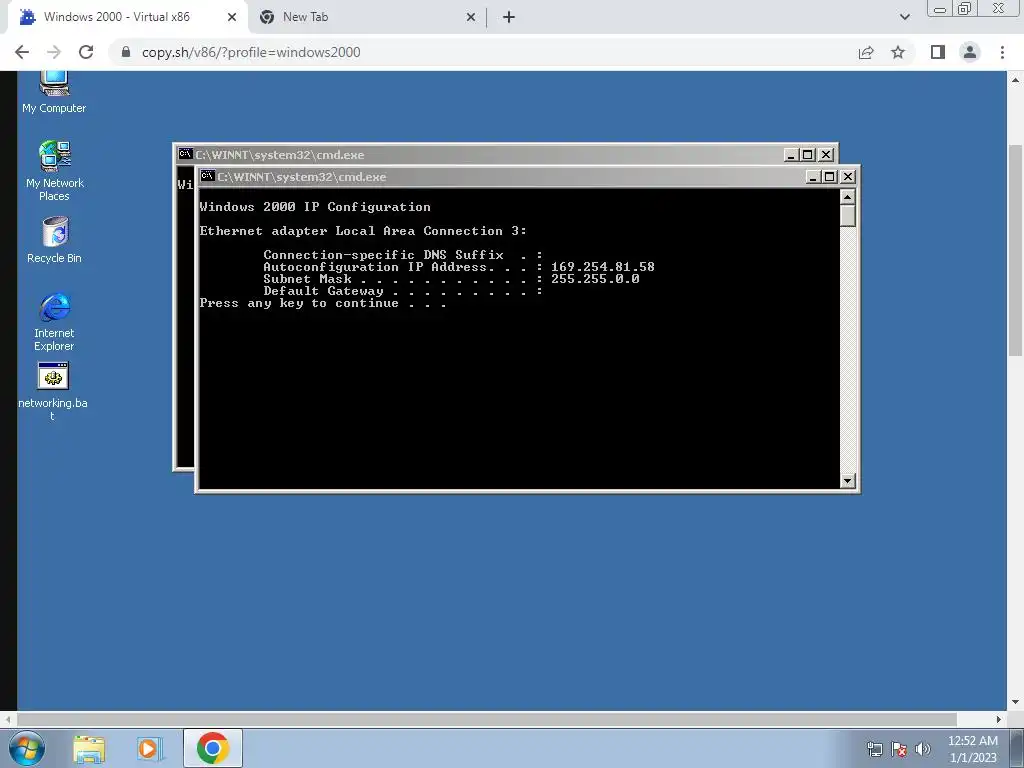The width and height of the screenshot is (1024, 768).
Task: Expand Chrome tab search chevron
Action: [904, 18]
